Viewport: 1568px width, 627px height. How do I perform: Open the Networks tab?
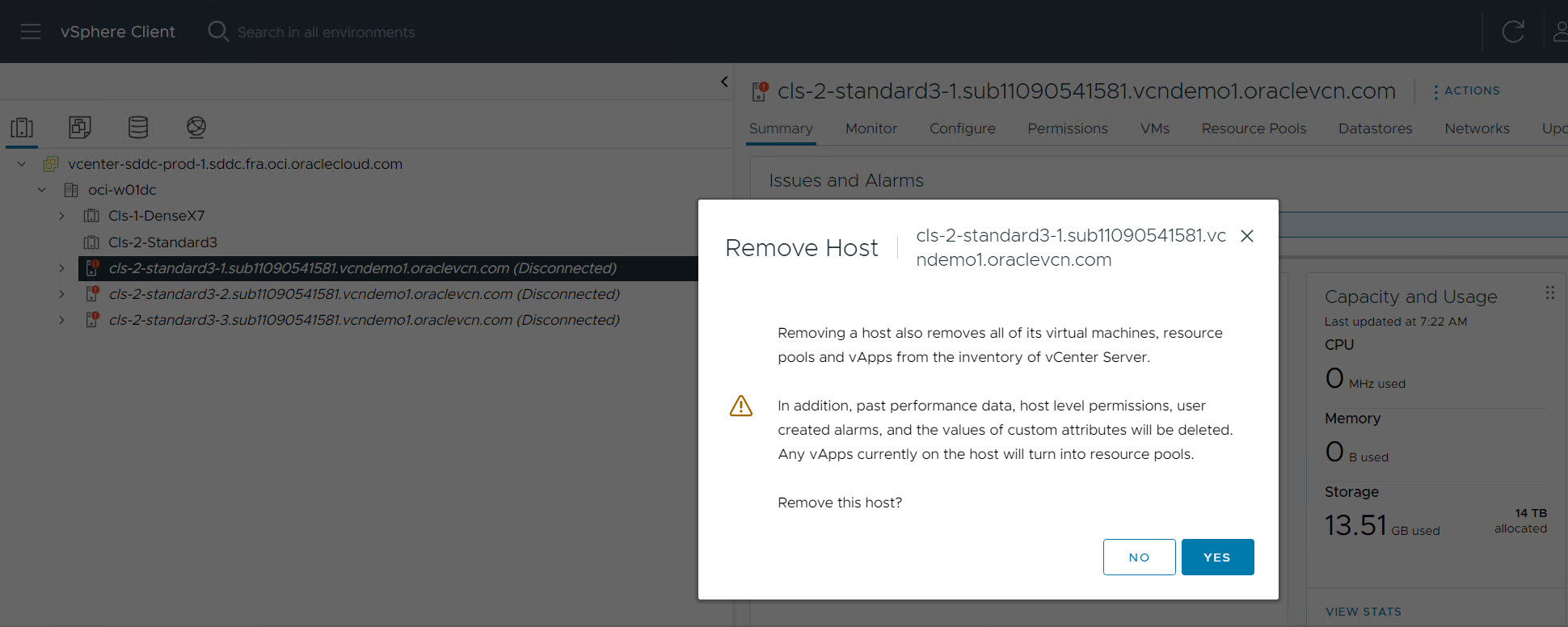pyautogui.click(x=1477, y=128)
